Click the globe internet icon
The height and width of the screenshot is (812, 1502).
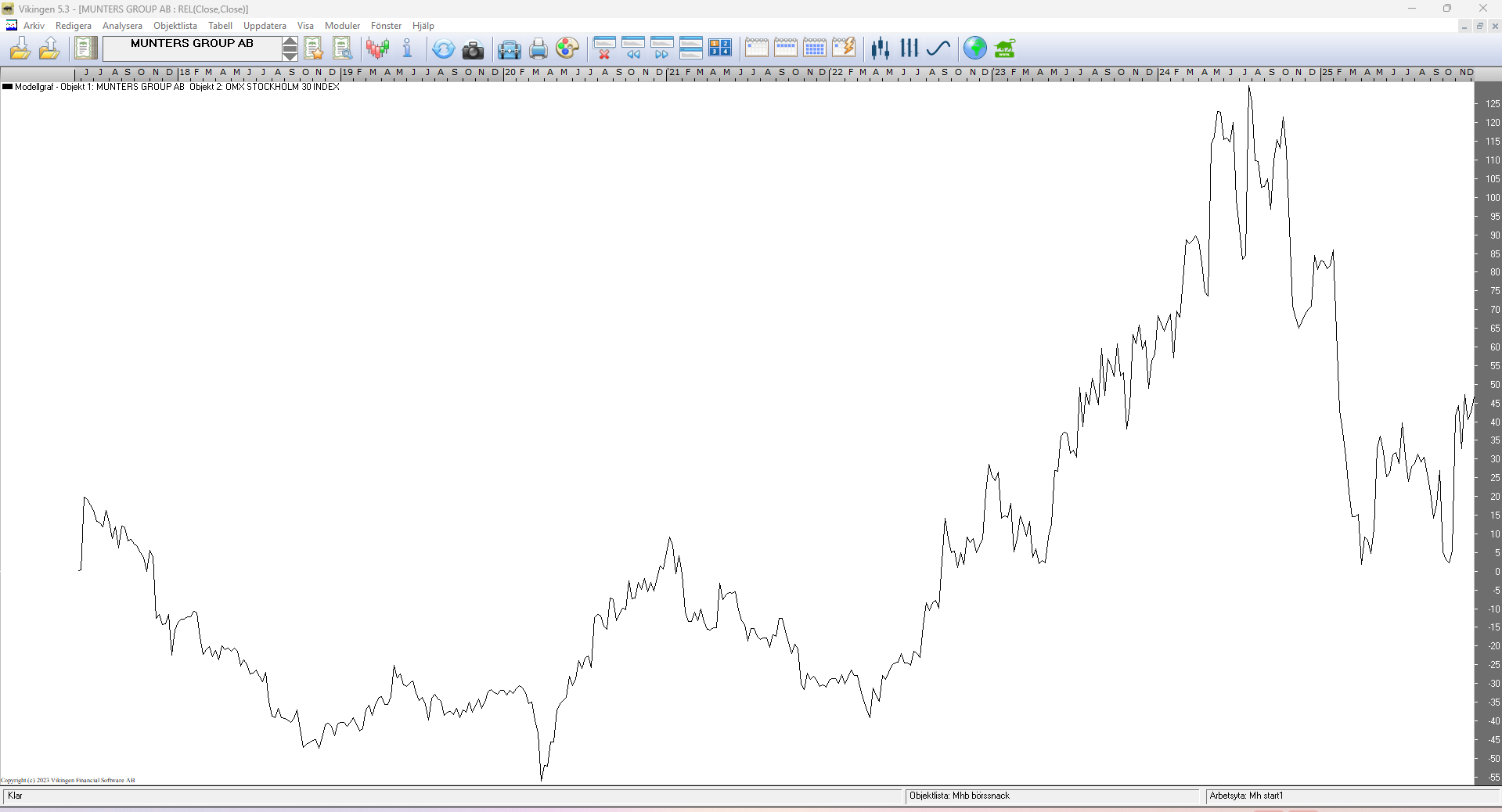[x=974, y=49]
